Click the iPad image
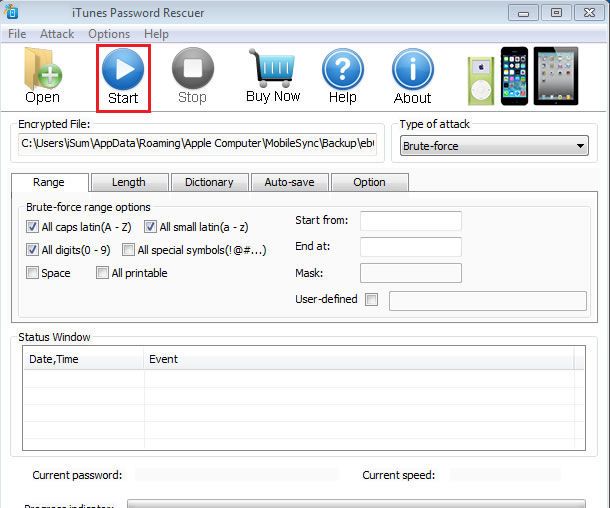This screenshot has height=508, width=610. pyautogui.click(x=556, y=76)
